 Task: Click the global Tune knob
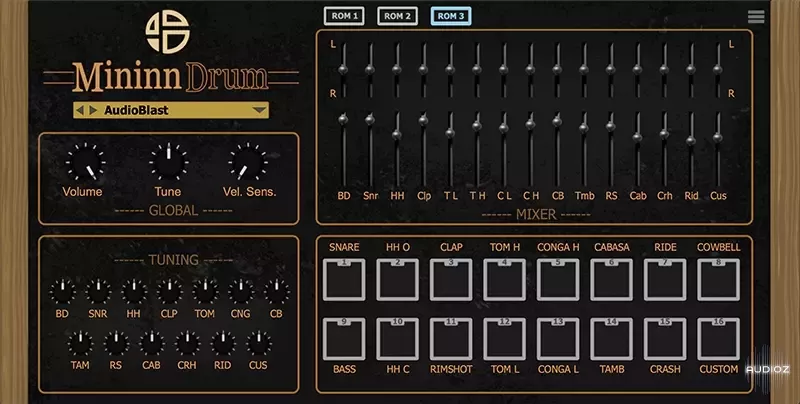[x=168, y=162]
